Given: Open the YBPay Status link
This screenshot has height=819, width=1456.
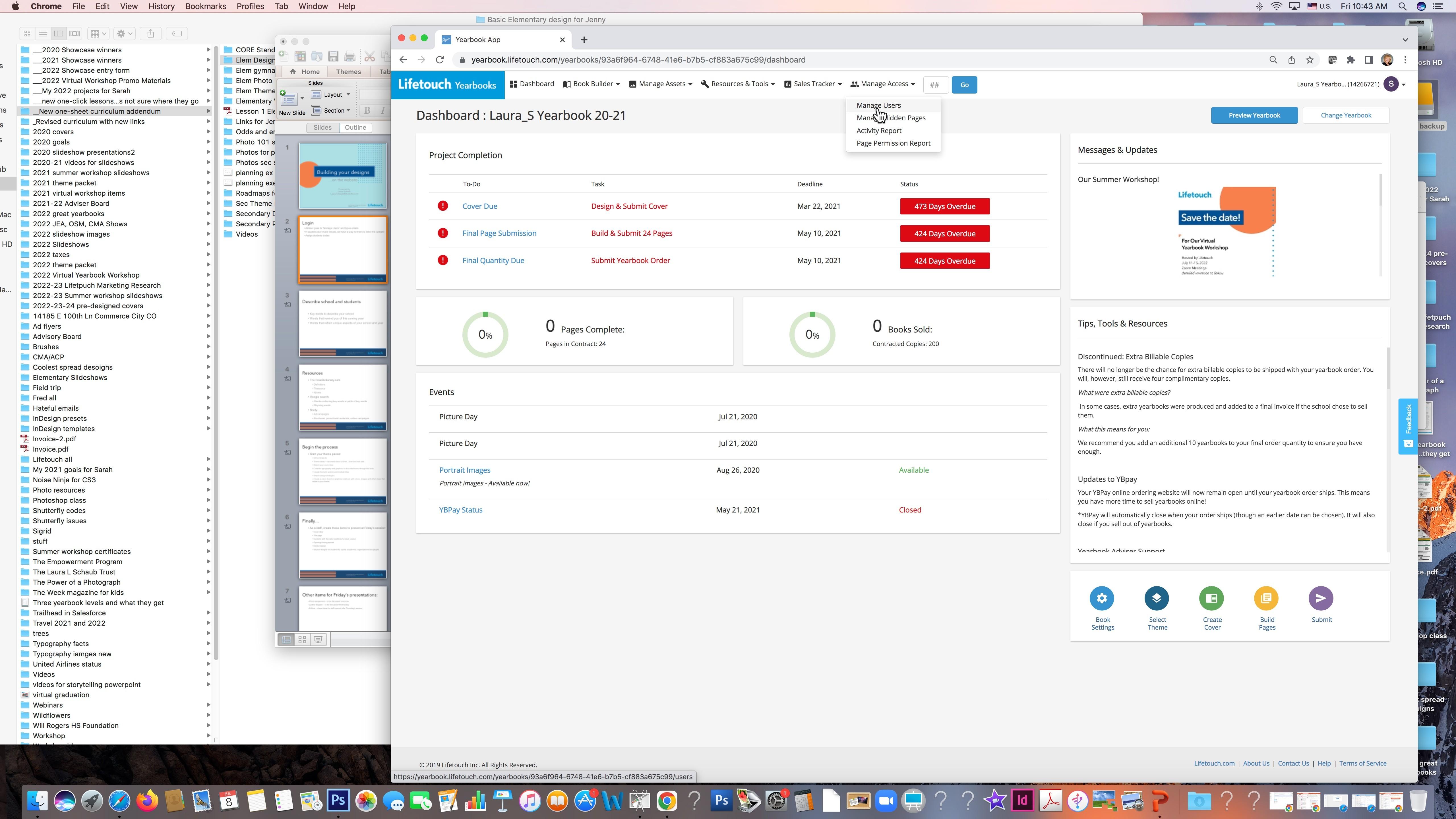Looking at the screenshot, I should click(x=461, y=510).
